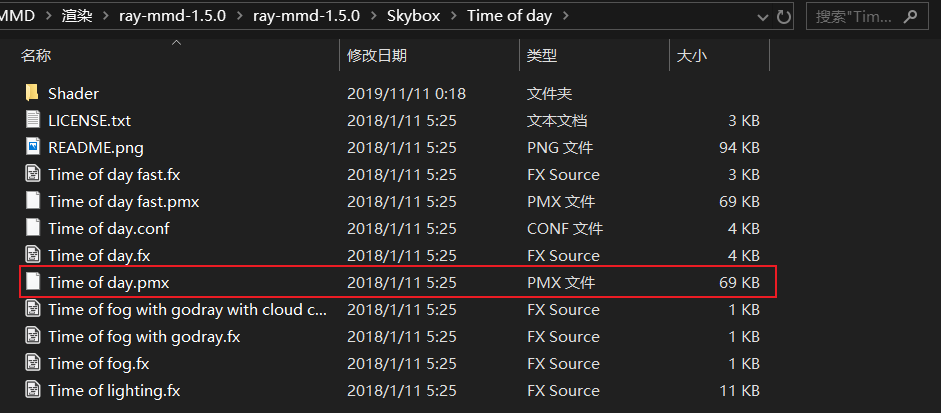
Task: Select the Time of lighting.fx file icon
Action: pos(32,390)
